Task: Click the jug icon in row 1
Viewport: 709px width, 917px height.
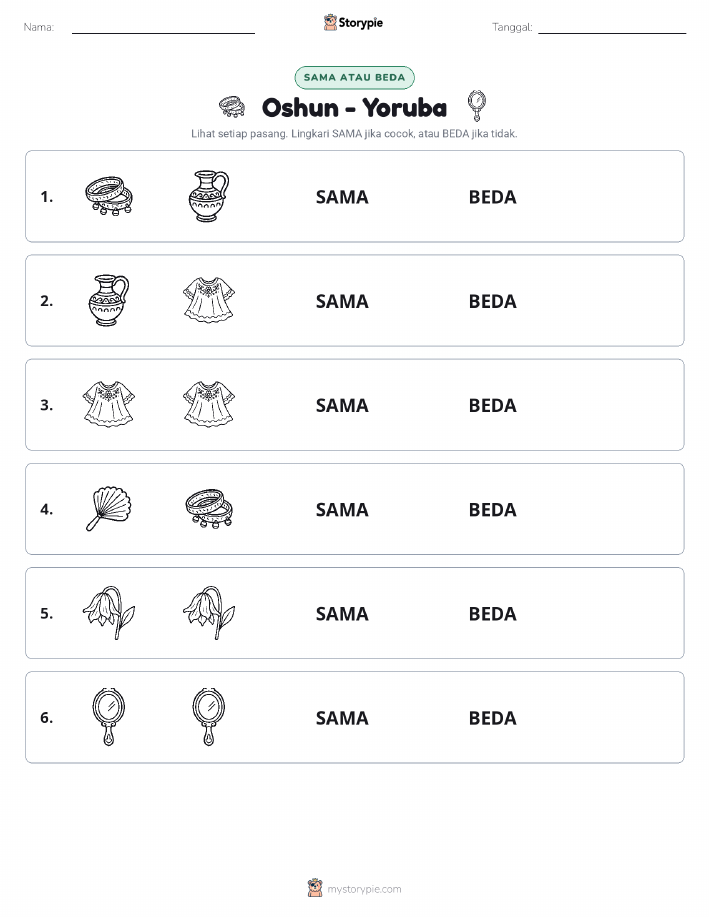Action: [x=209, y=196]
